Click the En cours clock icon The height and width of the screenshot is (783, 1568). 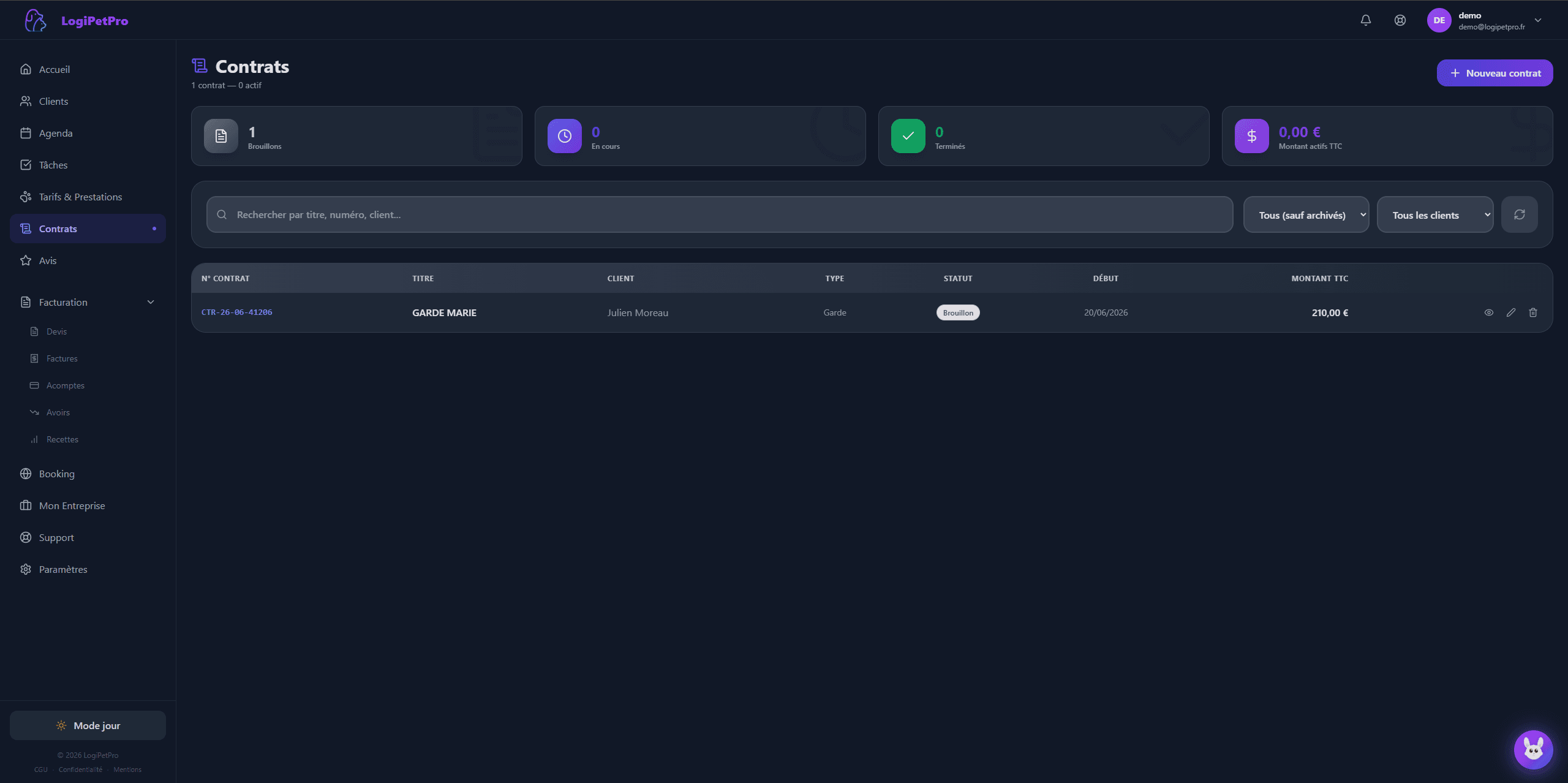tap(565, 136)
